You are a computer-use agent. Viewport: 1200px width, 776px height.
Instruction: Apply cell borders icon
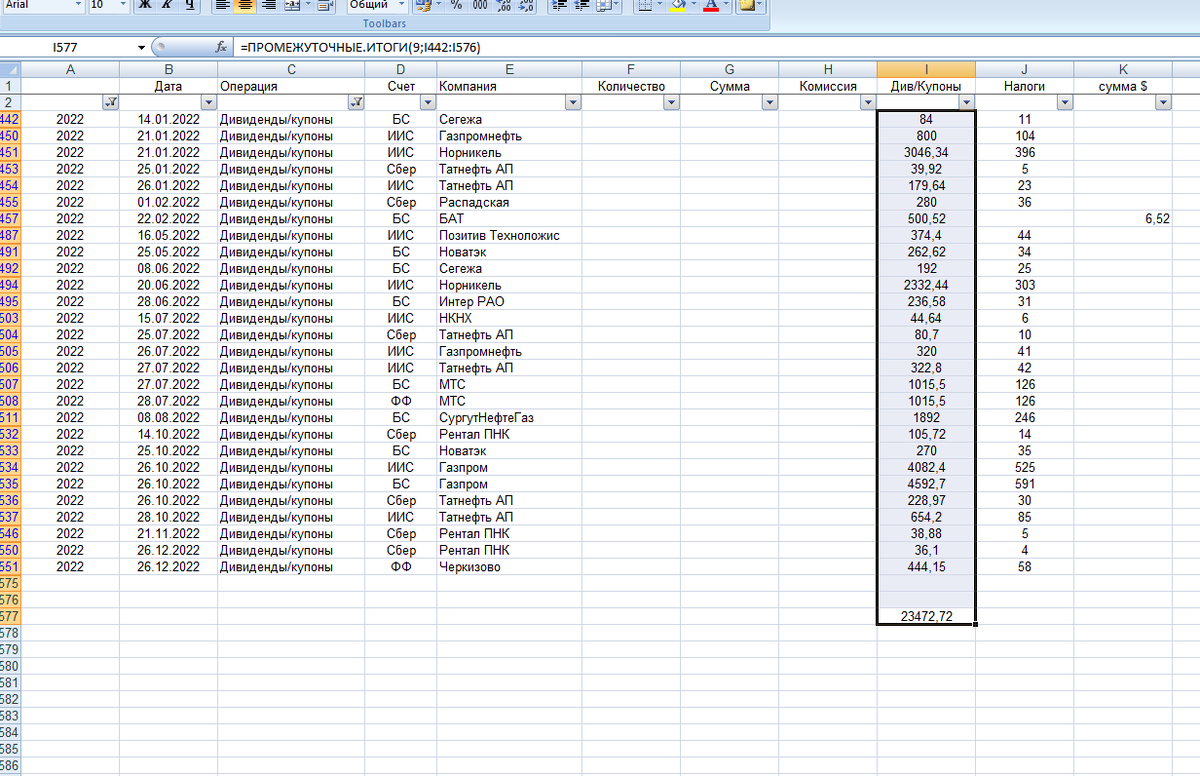pos(644,5)
